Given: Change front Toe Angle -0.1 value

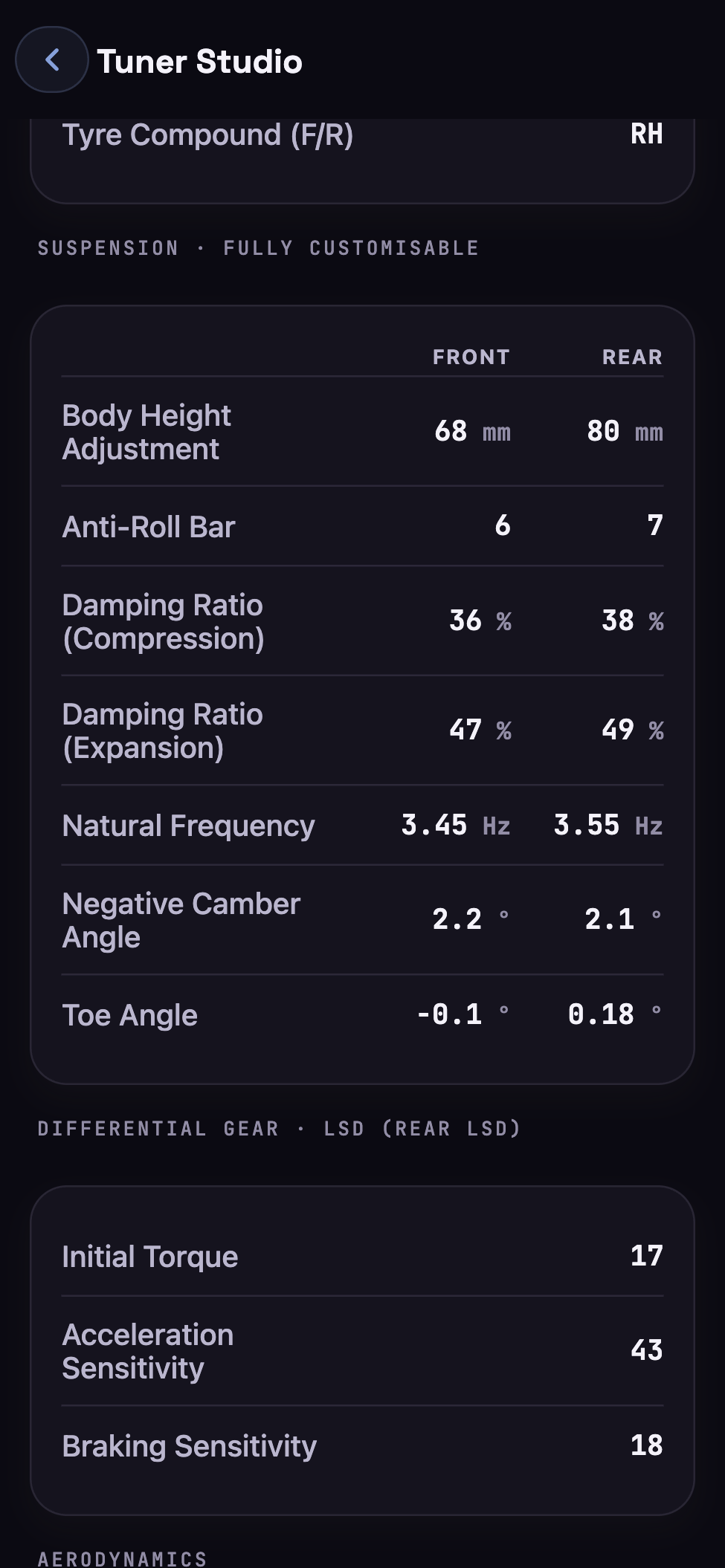Looking at the screenshot, I should [463, 1015].
